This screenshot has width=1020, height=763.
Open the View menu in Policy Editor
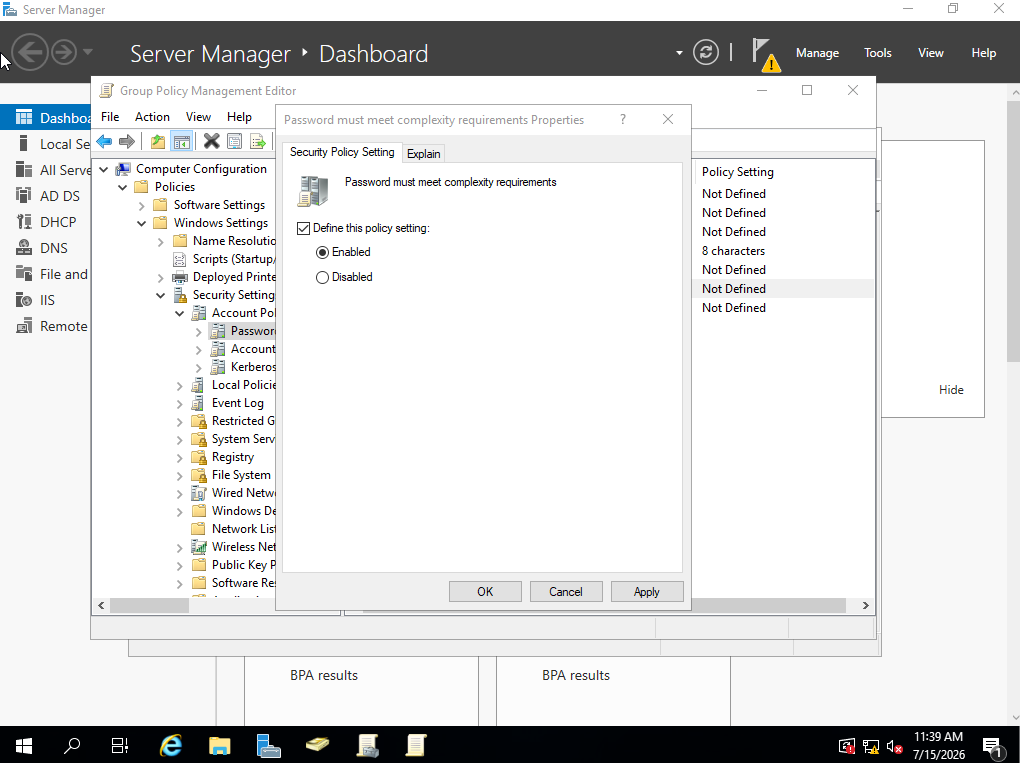point(198,116)
